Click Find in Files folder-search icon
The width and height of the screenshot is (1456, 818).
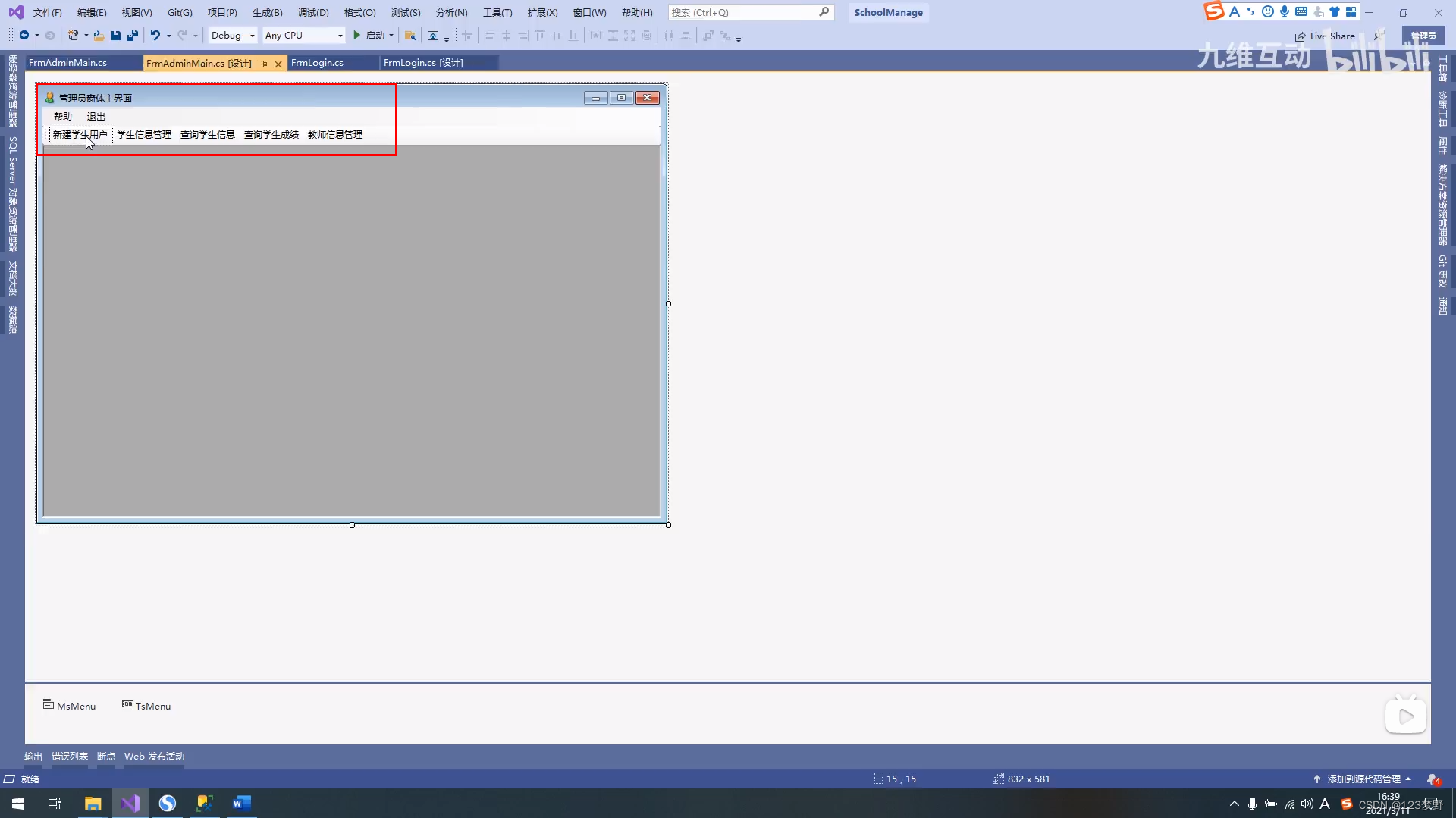(x=410, y=36)
